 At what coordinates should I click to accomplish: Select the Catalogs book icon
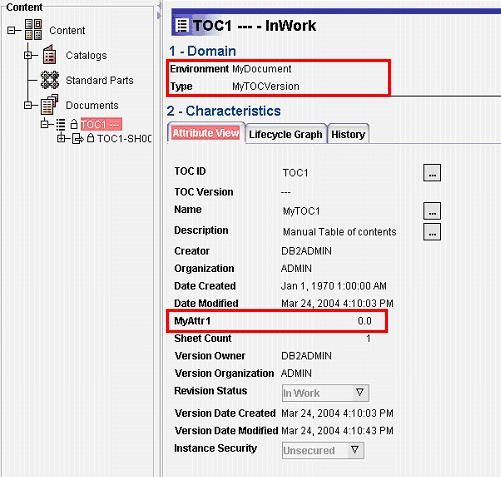point(49,54)
